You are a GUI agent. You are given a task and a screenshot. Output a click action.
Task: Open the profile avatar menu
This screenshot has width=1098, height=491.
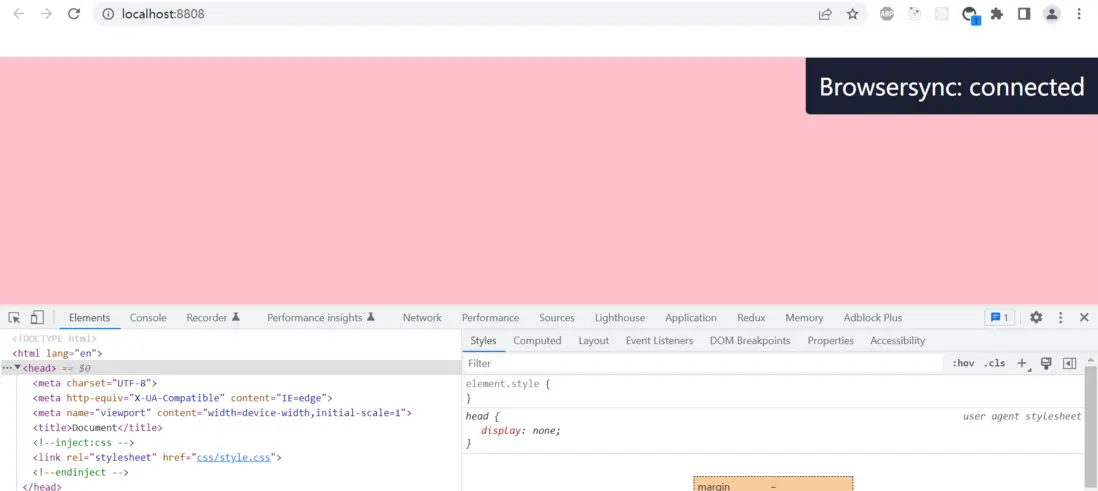click(x=1051, y=14)
